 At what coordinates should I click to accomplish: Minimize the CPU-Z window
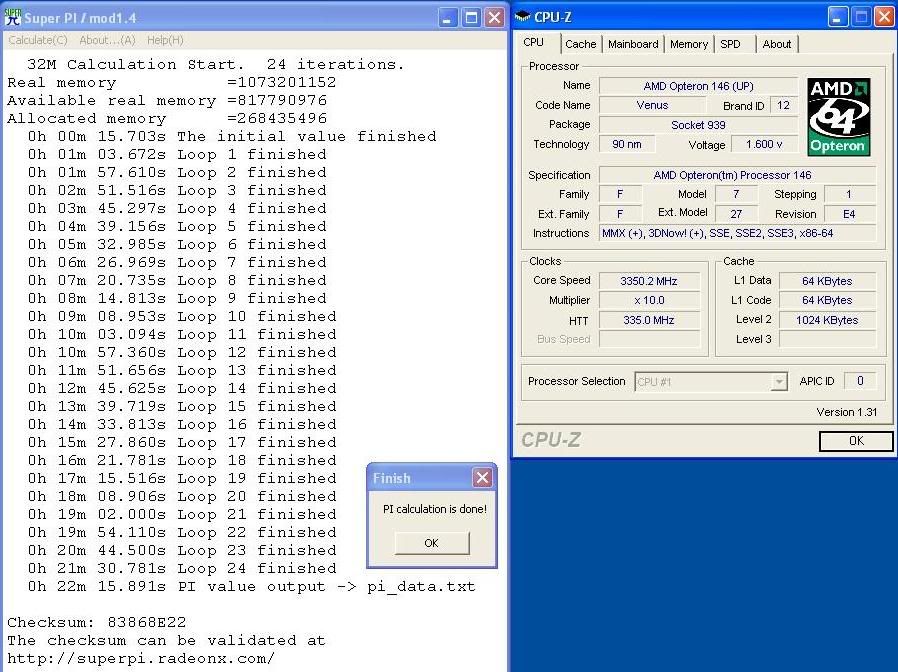tap(837, 17)
